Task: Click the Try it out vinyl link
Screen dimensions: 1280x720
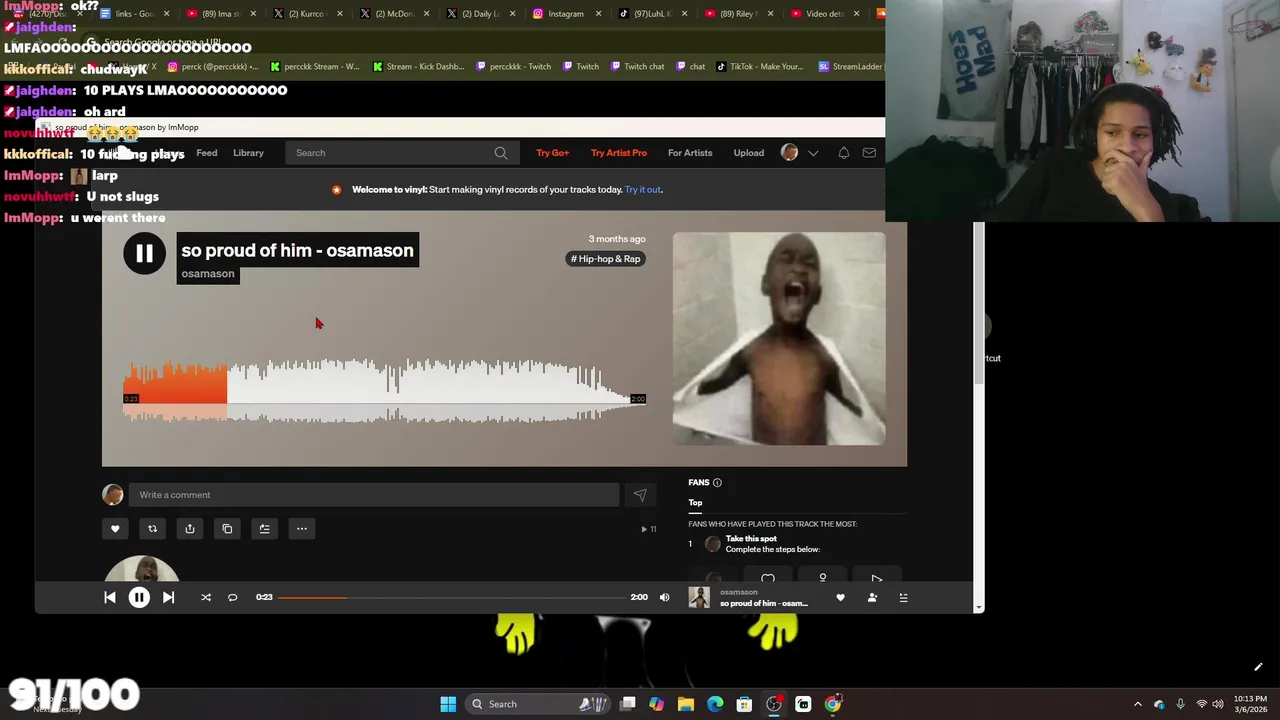Action: [x=642, y=190]
